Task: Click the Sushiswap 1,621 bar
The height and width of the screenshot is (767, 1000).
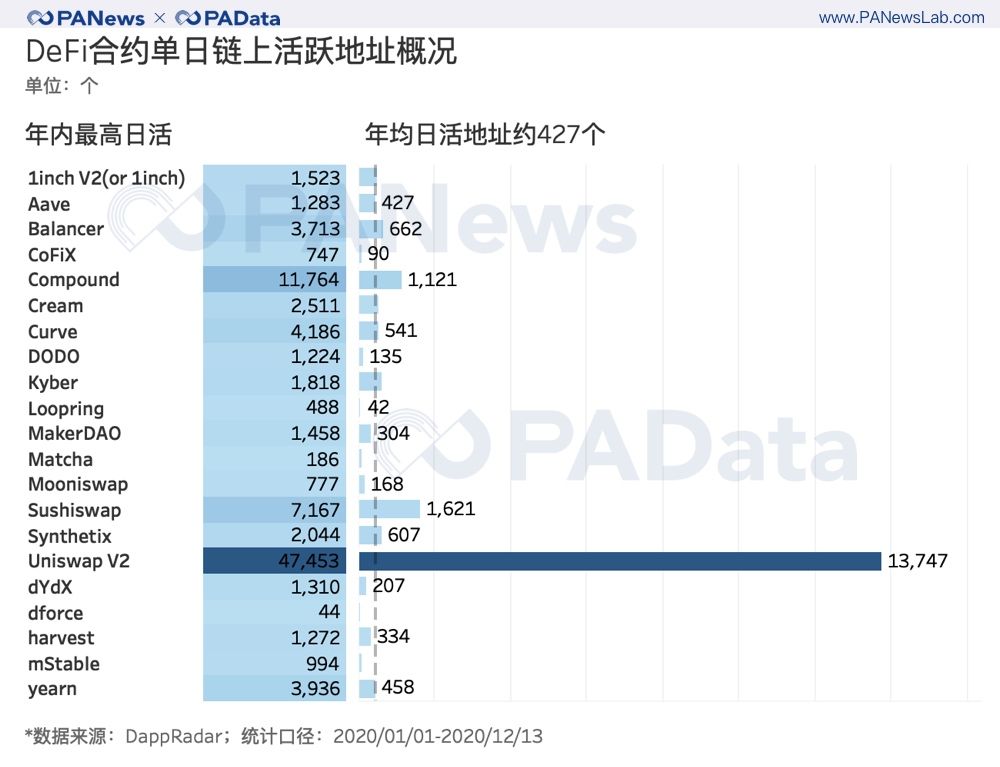Action: coord(389,509)
